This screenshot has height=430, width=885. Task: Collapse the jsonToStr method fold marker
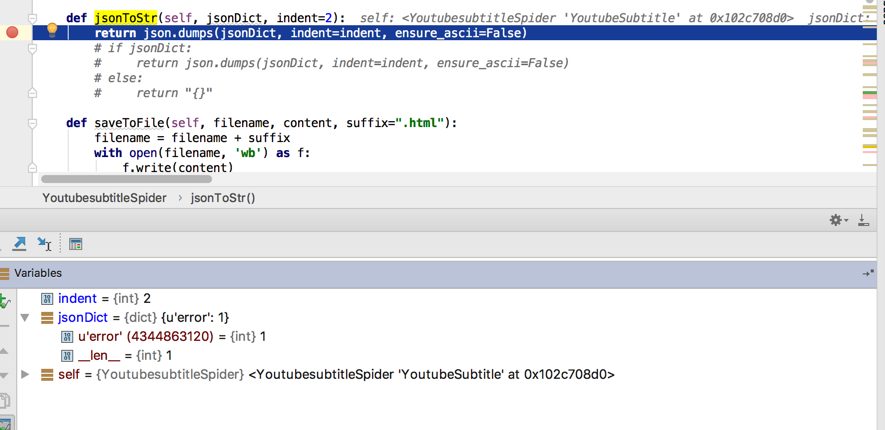[33, 18]
